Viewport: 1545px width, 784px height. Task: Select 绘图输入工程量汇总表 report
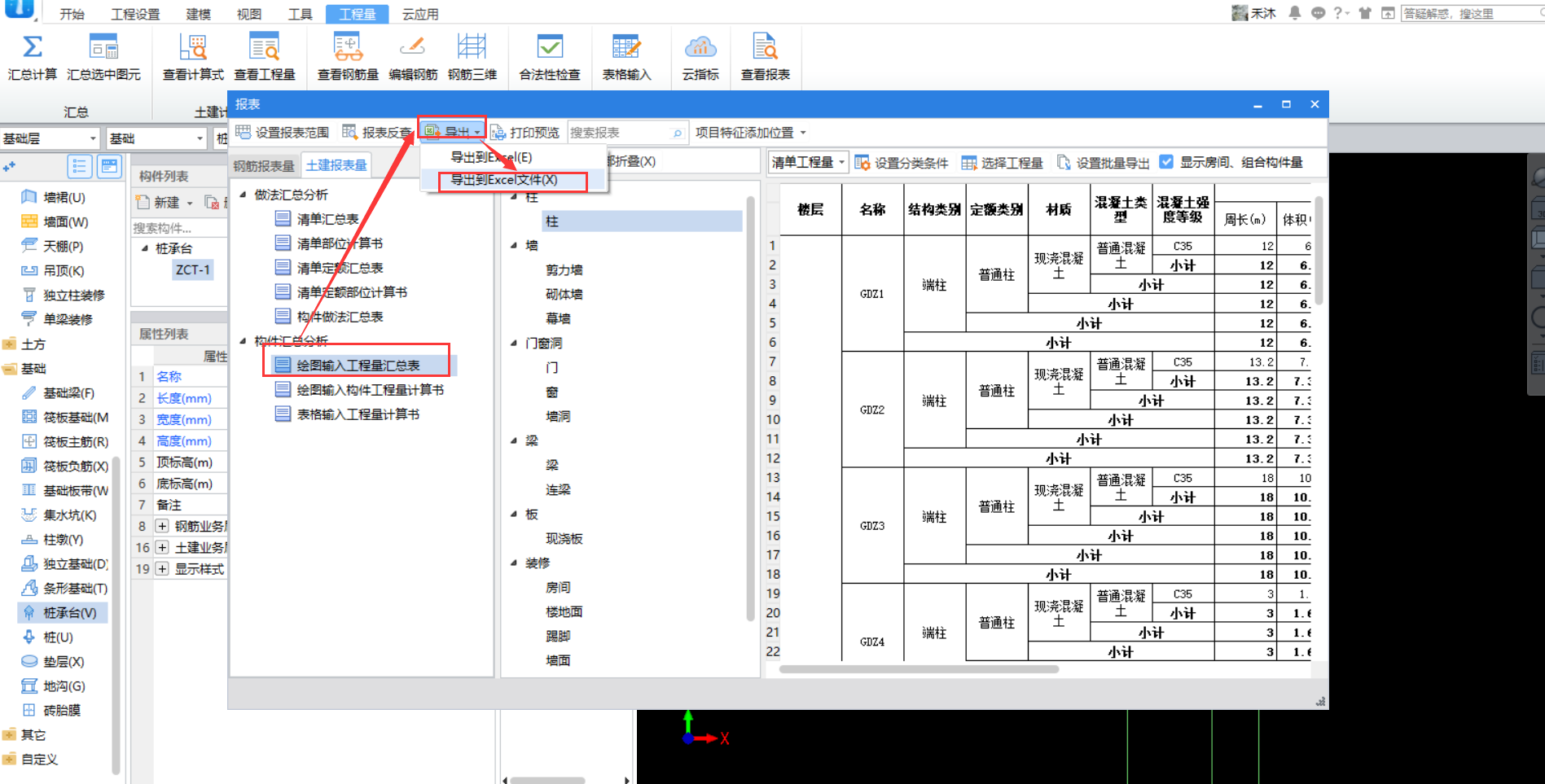coord(358,366)
